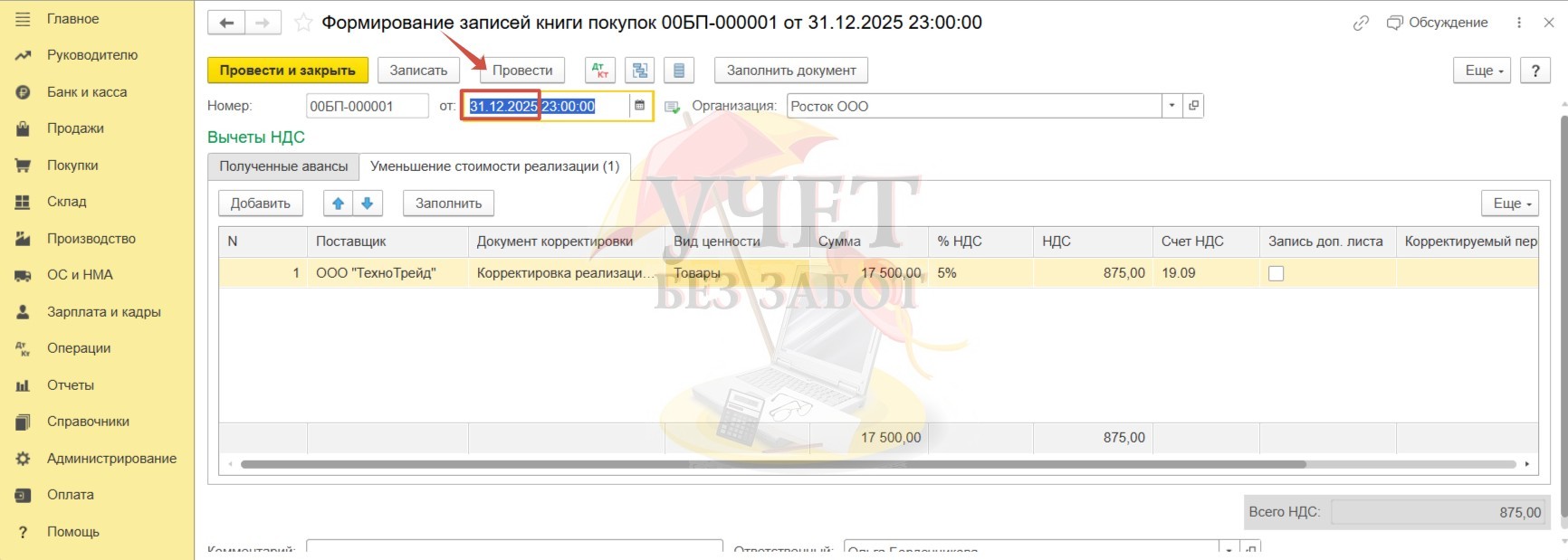This screenshot has height=560, width=1568.
Task: Click the Записать button
Action: click(418, 71)
